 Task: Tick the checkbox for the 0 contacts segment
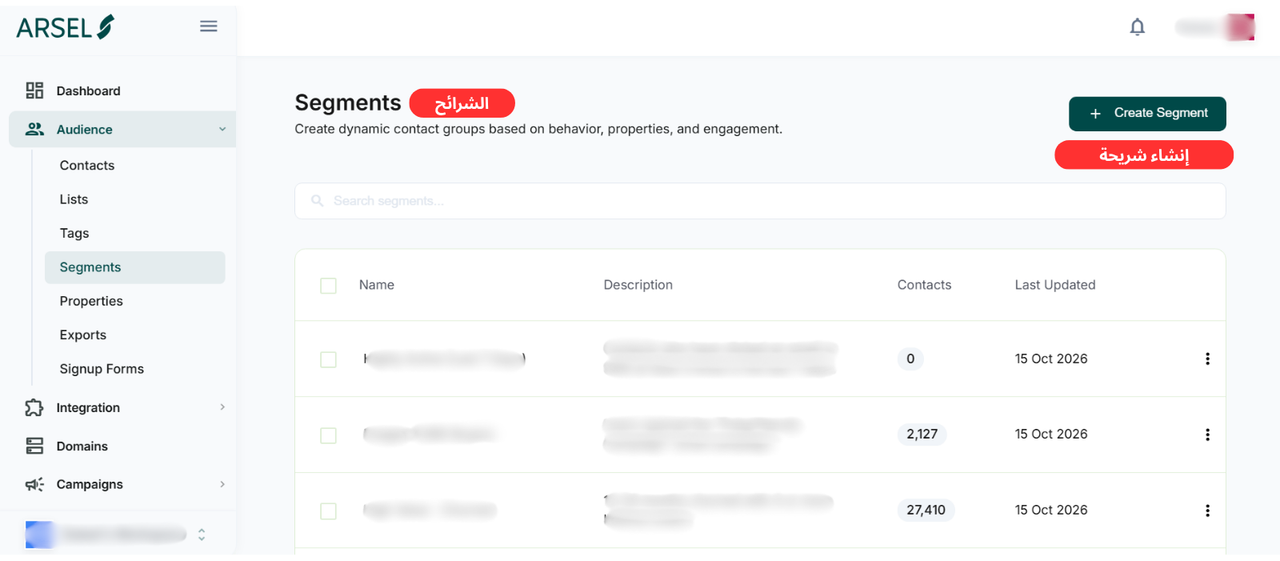tap(328, 360)
